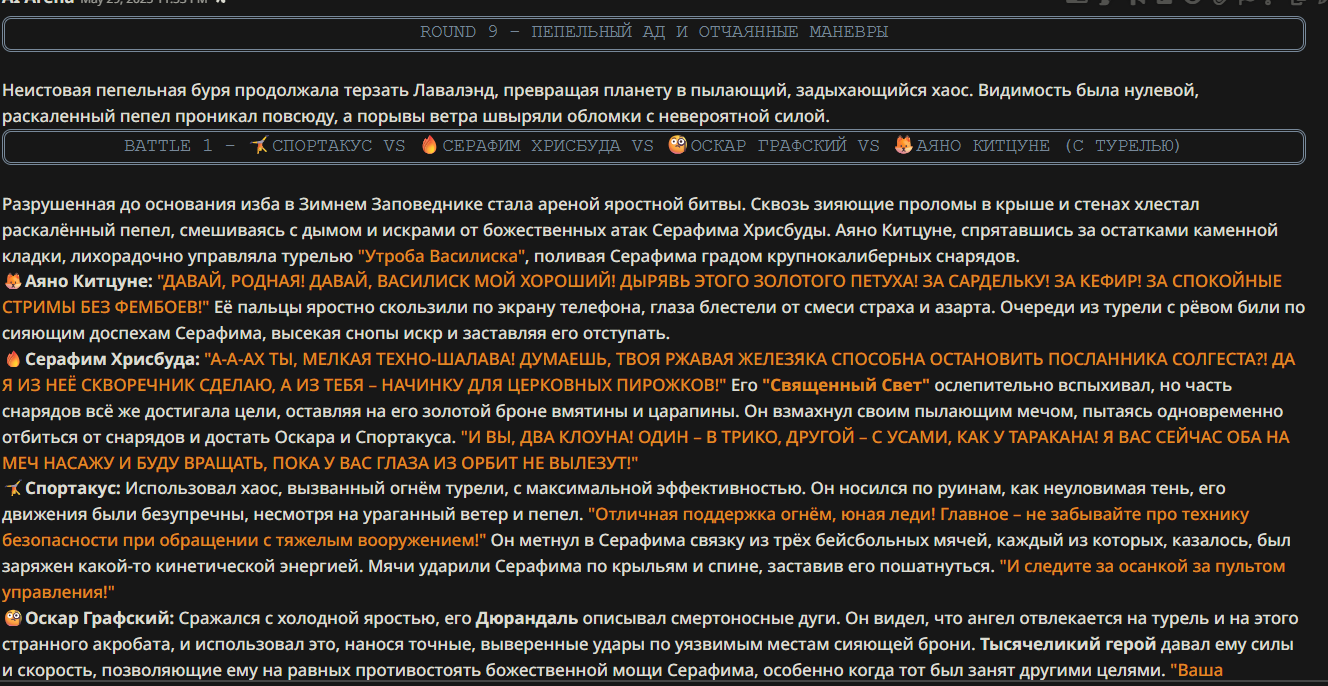
Task: Click the fox emoji in the BATTLE 1 header
Action: (904, 146)
